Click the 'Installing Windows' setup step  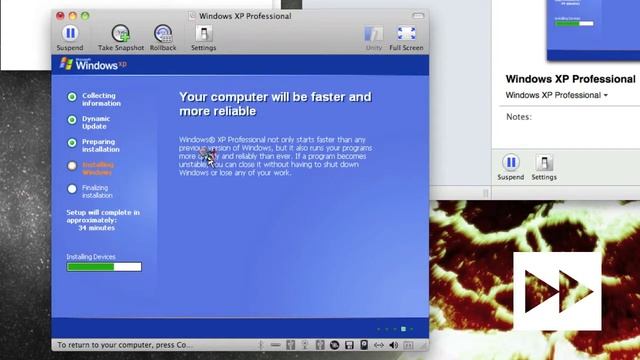(x=91, y=168)
